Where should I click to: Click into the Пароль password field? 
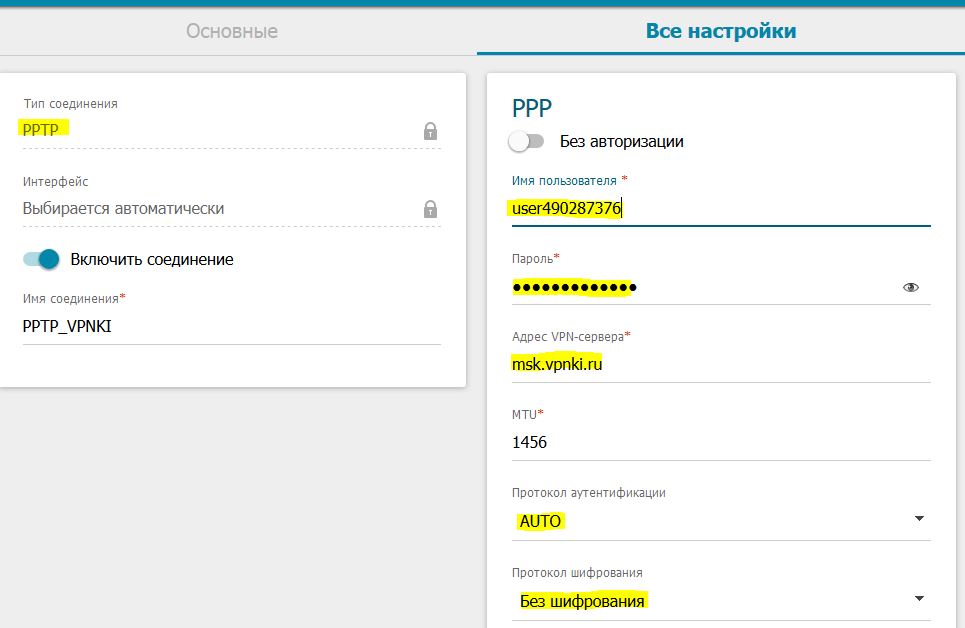point(705,288)
